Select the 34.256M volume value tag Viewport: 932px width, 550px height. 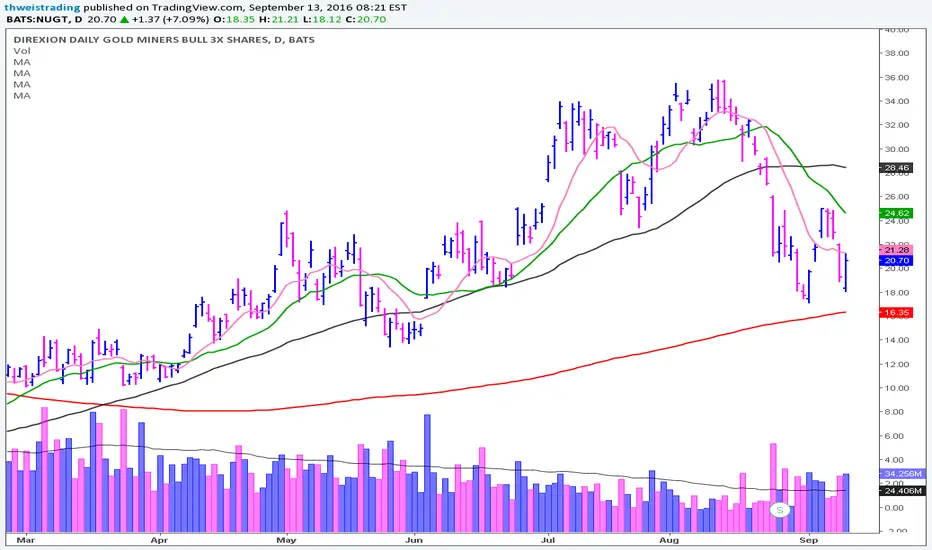pos(902,474)
